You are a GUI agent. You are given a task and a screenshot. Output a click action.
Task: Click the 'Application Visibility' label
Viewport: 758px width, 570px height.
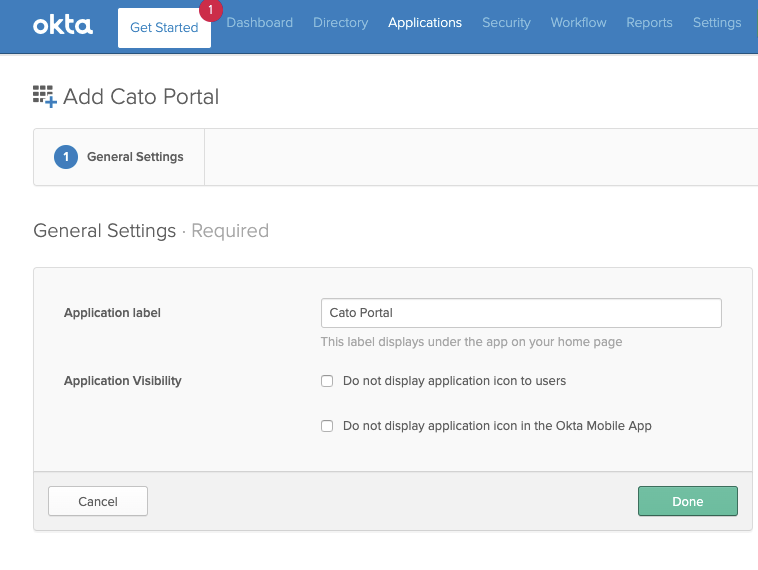[123, 381]
